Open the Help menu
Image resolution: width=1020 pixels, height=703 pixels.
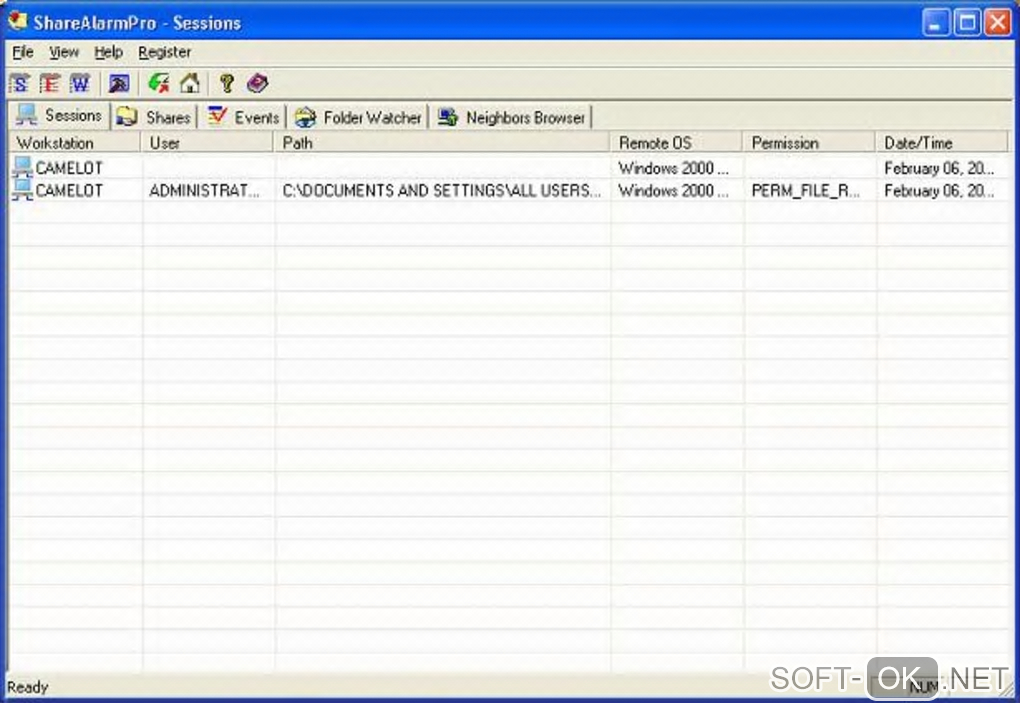click(108, 52)
